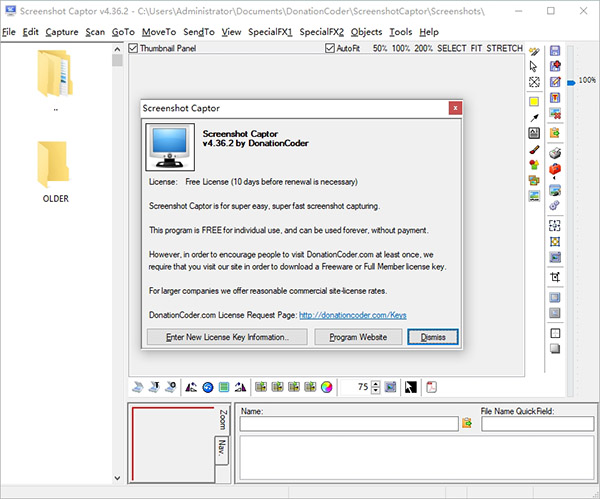This screenshot has height=499, width=600.
Task: Set zoom mode to 50%
Action: [380, 48]
